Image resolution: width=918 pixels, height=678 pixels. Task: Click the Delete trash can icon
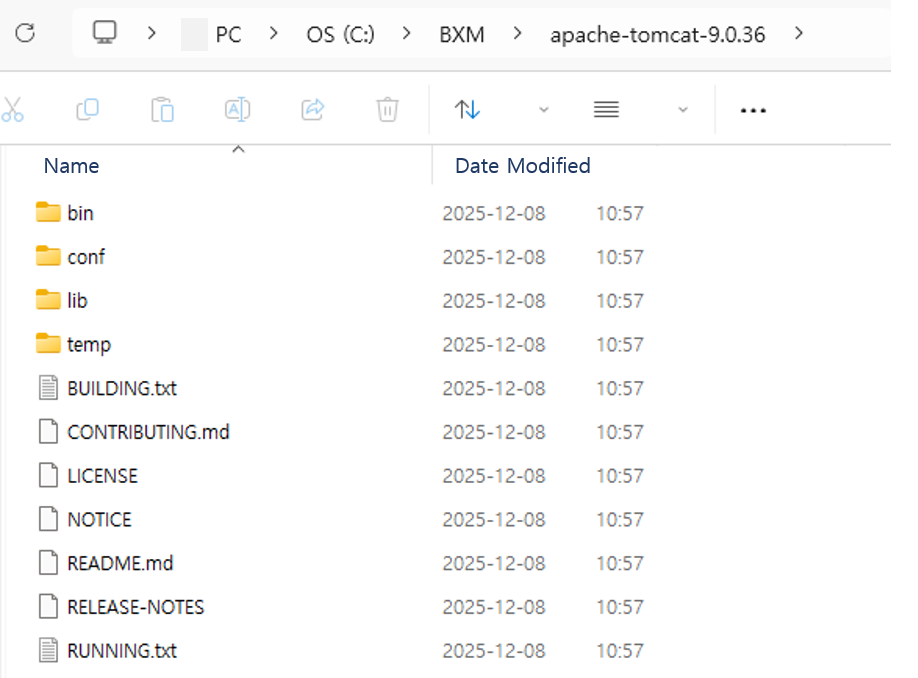(387, 109)
